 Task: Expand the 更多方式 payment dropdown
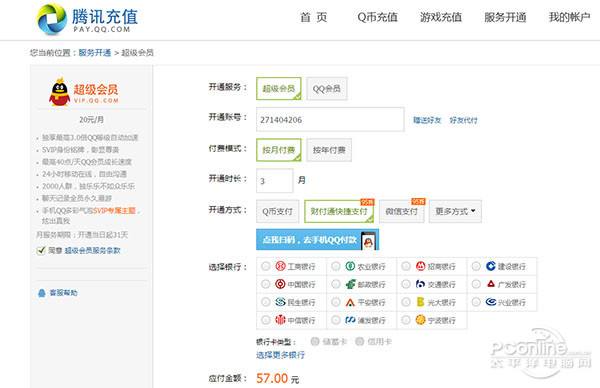[x=455, y=211]
